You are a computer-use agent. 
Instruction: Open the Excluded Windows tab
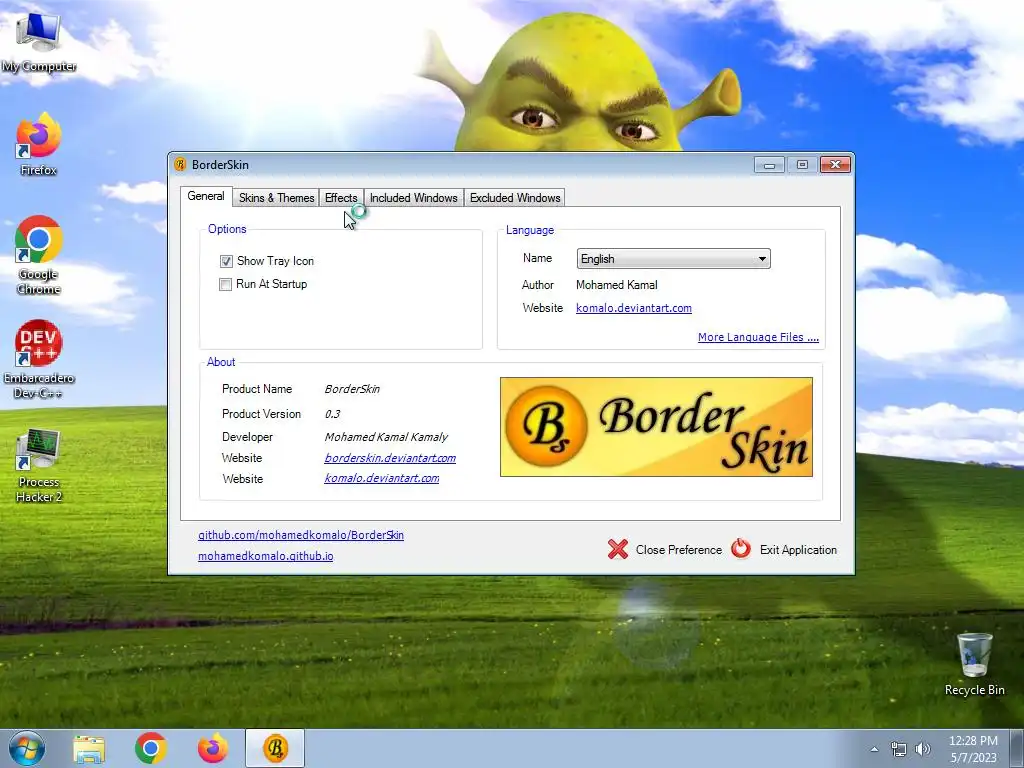click(x=515, y=198)
